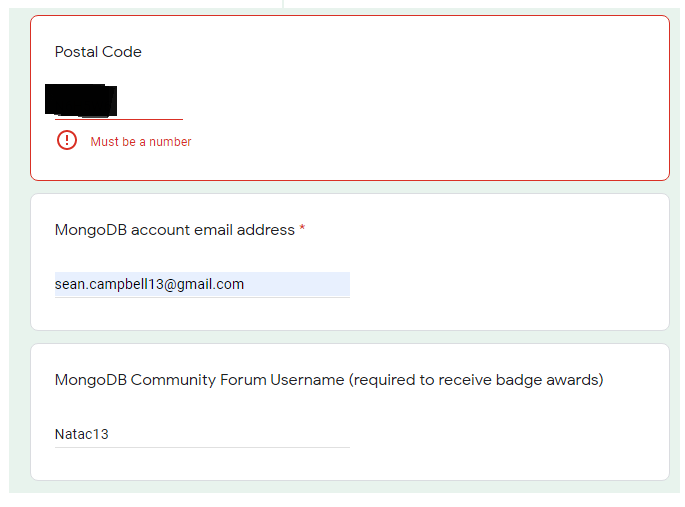
Task: Click the "Must be a number" error message
Action: (x=141, y=142)
